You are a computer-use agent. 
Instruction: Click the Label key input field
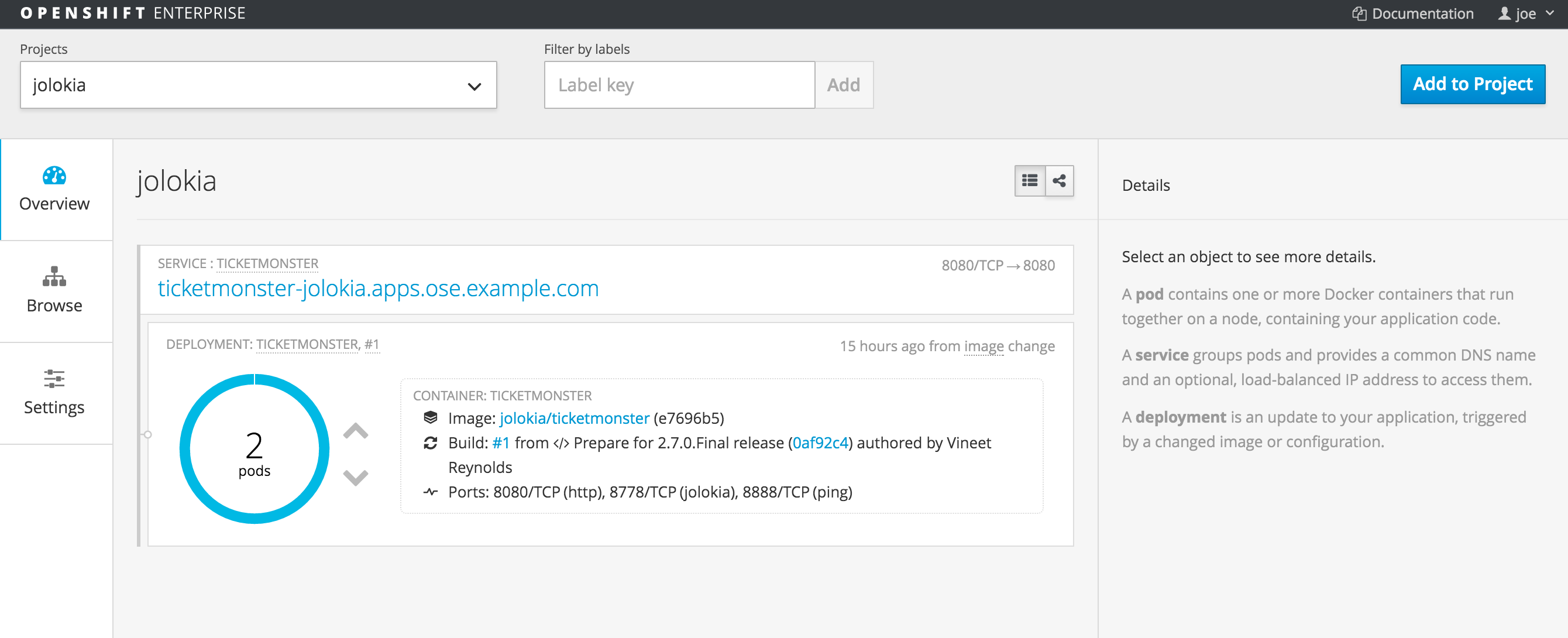click(x=679, y=85)
